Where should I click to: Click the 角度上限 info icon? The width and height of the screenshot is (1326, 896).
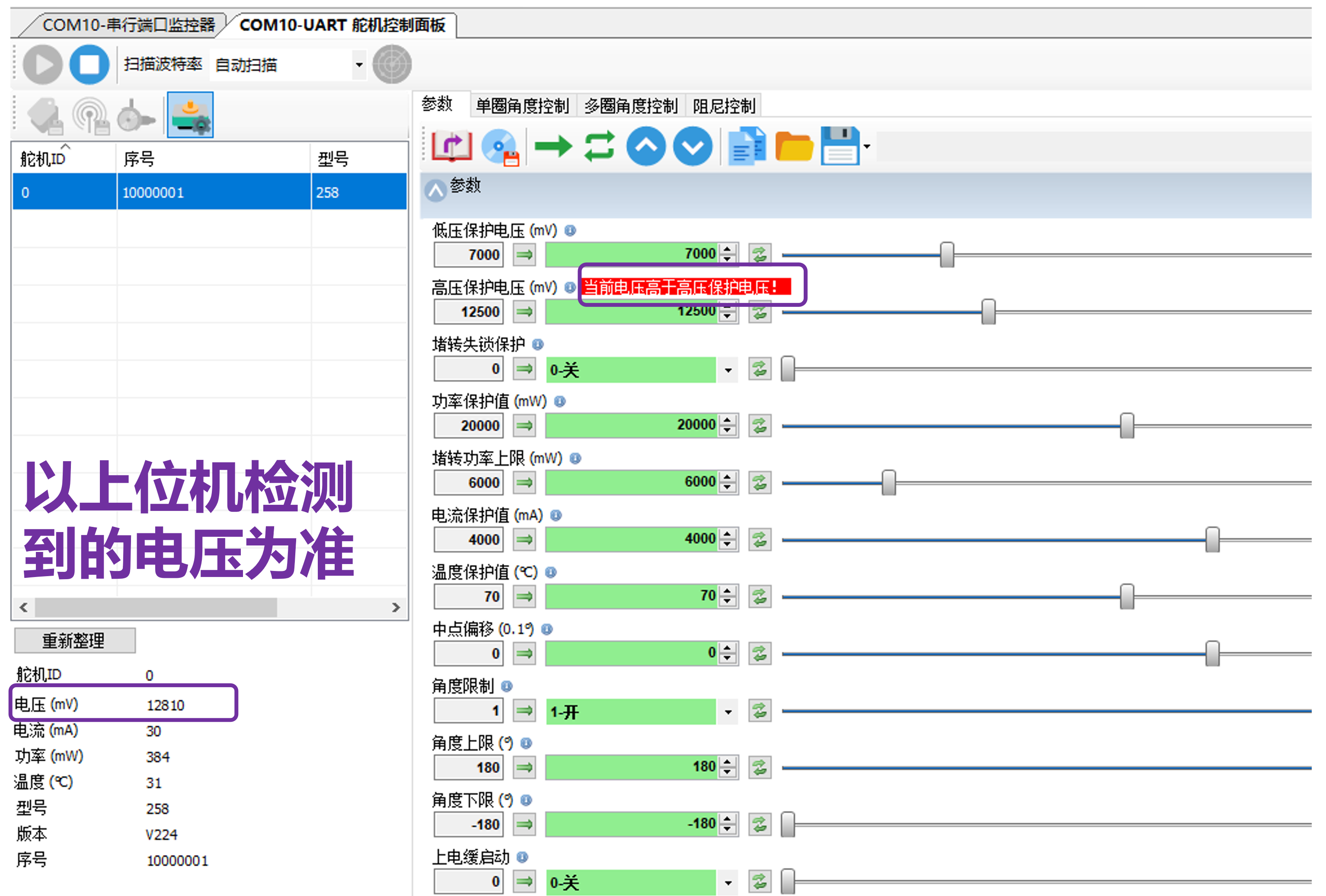[x=526, y=743]
